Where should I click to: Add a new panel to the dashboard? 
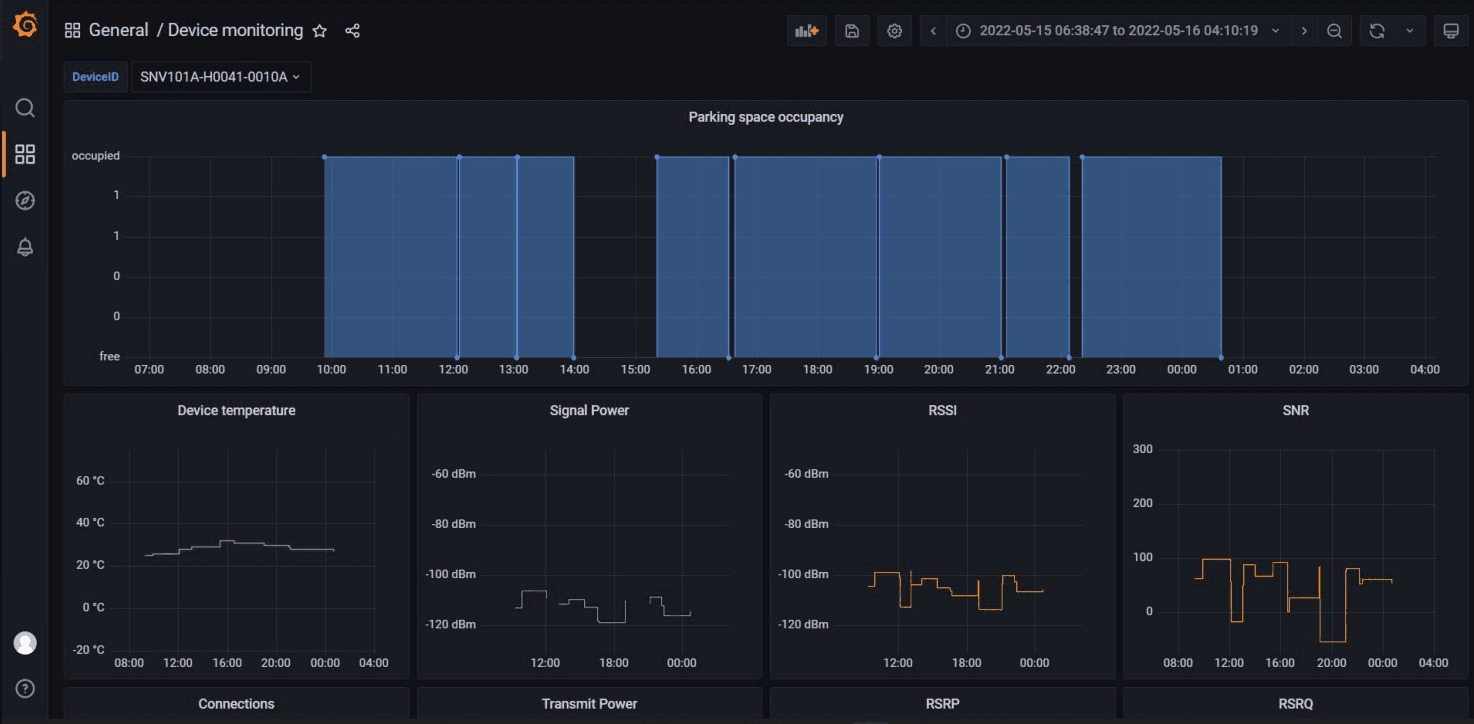pyautogui.click(x=806, y=30)
